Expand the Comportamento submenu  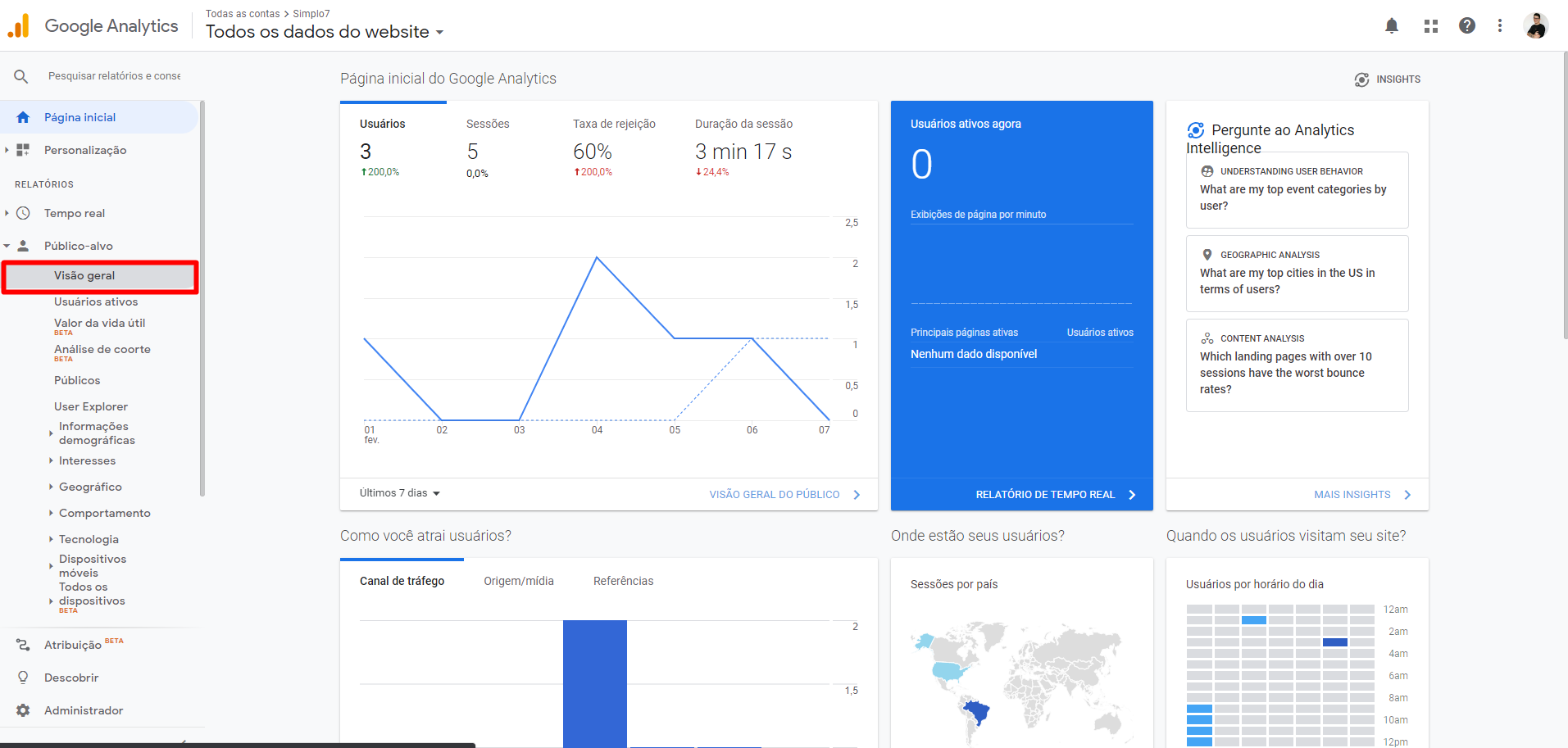click(x=51, y=513)
